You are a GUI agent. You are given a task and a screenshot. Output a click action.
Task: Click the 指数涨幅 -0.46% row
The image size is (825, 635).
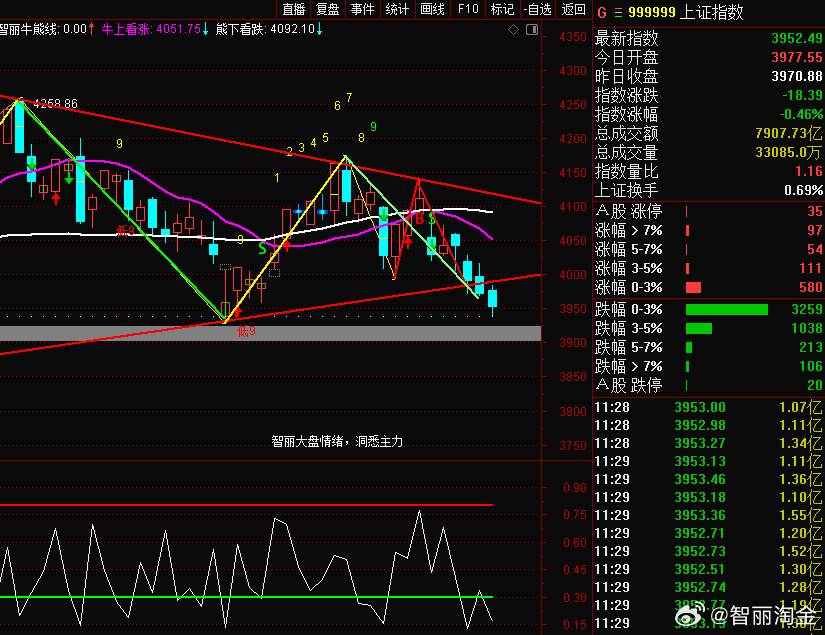tap(709, 114)
